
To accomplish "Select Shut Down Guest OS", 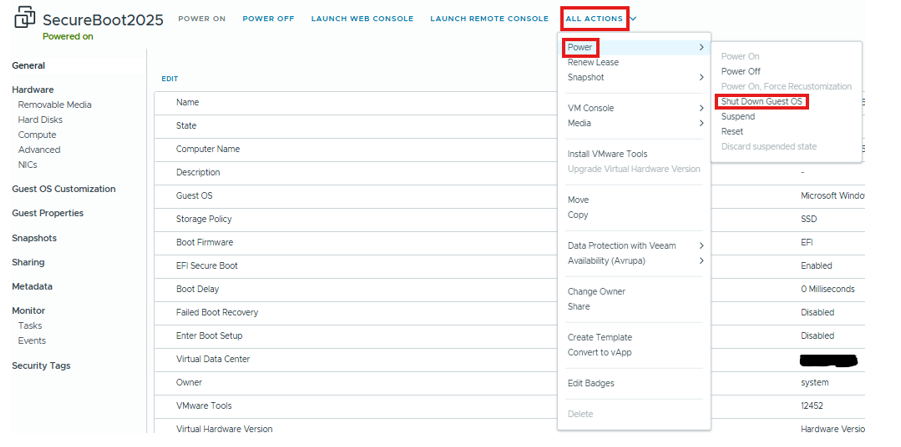I will tap(761, 102).
